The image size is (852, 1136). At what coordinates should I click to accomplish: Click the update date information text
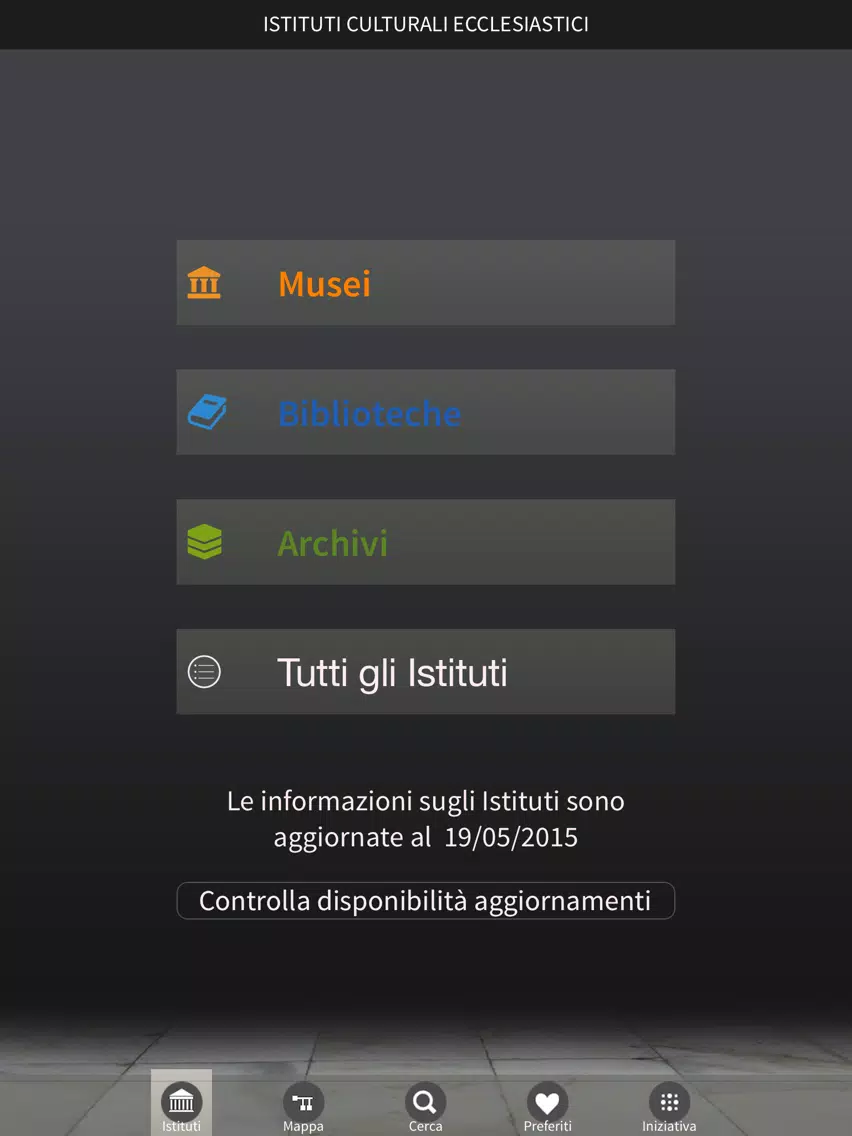[425, 819]
